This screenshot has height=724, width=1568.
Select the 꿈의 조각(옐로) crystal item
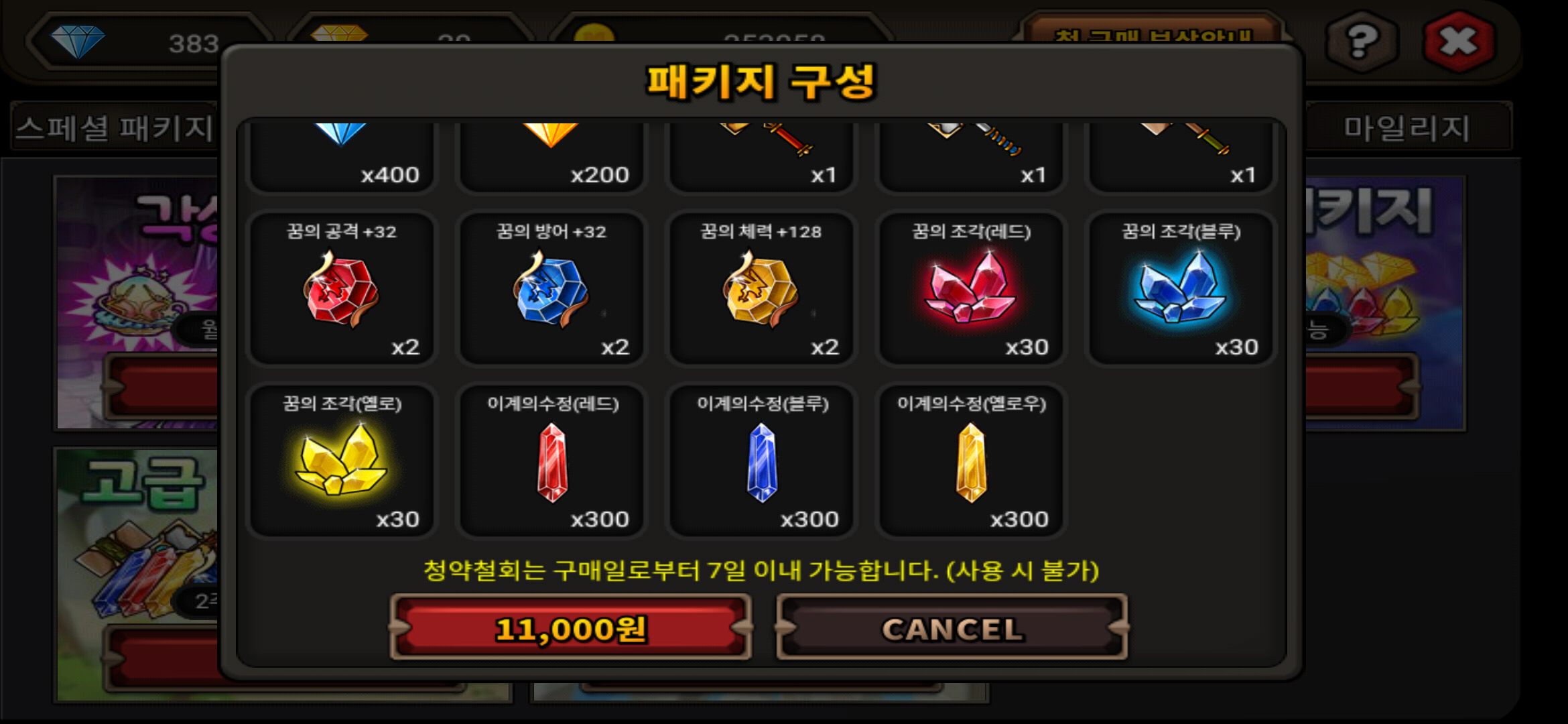tap(342, 461)
